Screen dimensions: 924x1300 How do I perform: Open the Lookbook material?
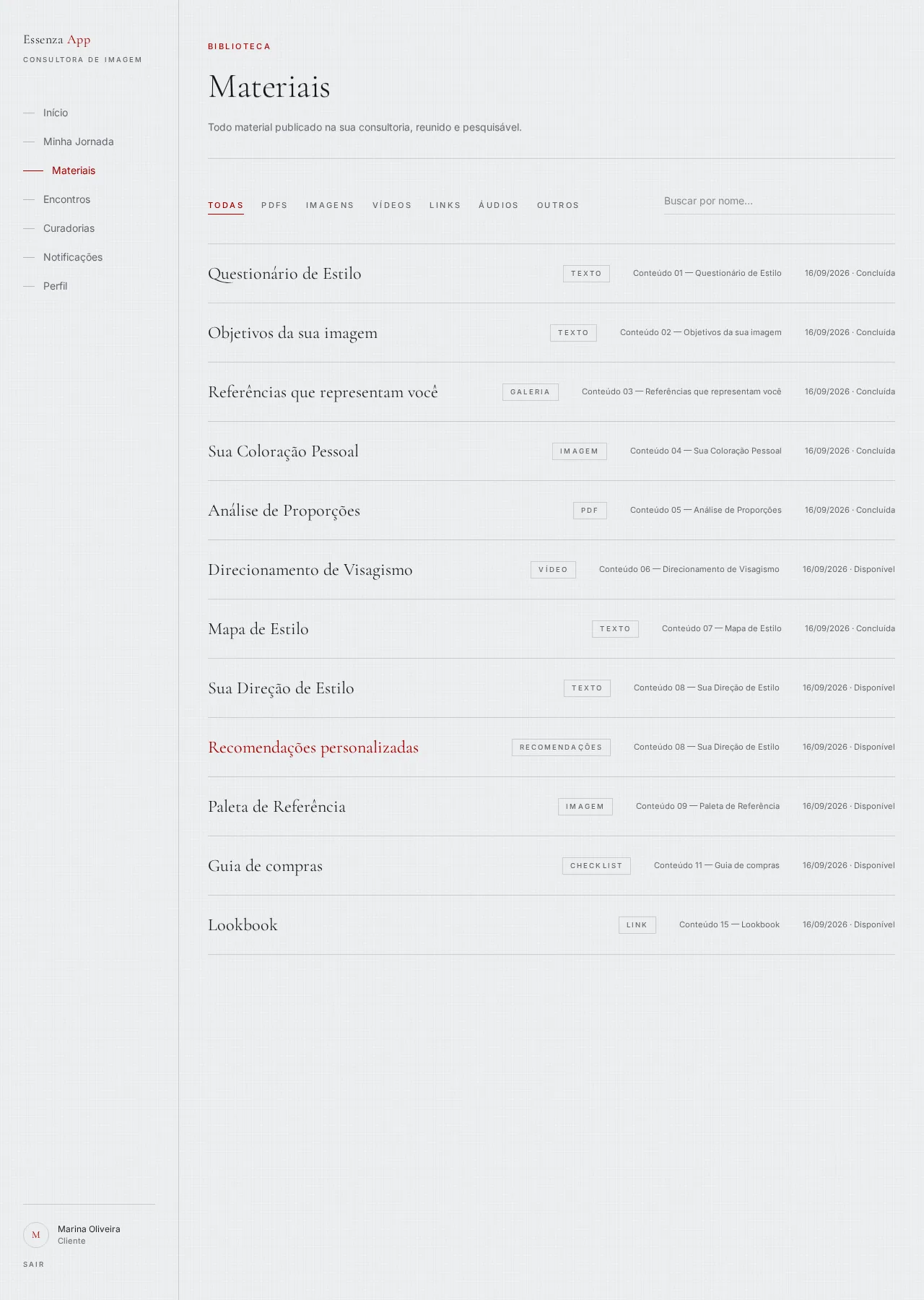point(243,925)
